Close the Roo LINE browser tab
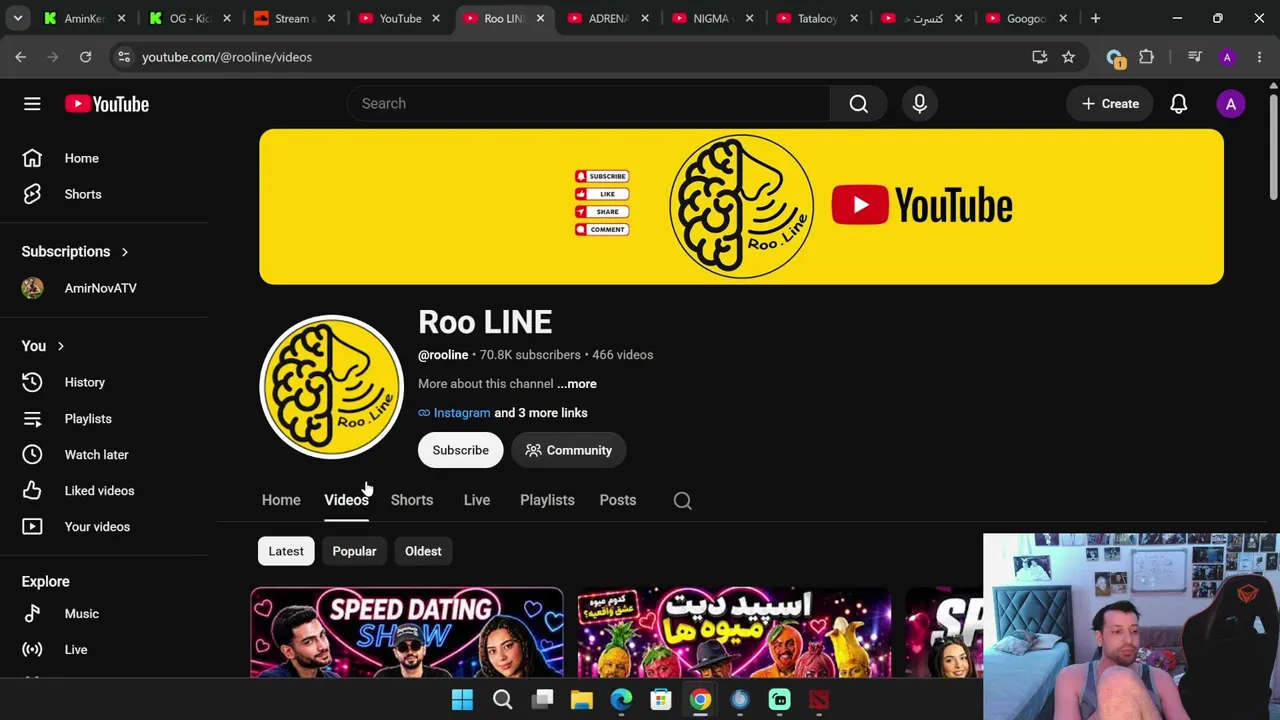The height and width of the screenshot is (720, 1280). pos(541,18)
